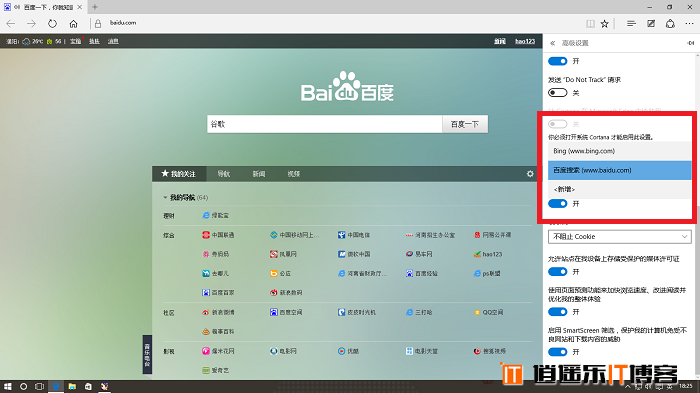Open the hao123 link in Baidu top bar
This screenshot has height=393, width=700.
point(525,41)
